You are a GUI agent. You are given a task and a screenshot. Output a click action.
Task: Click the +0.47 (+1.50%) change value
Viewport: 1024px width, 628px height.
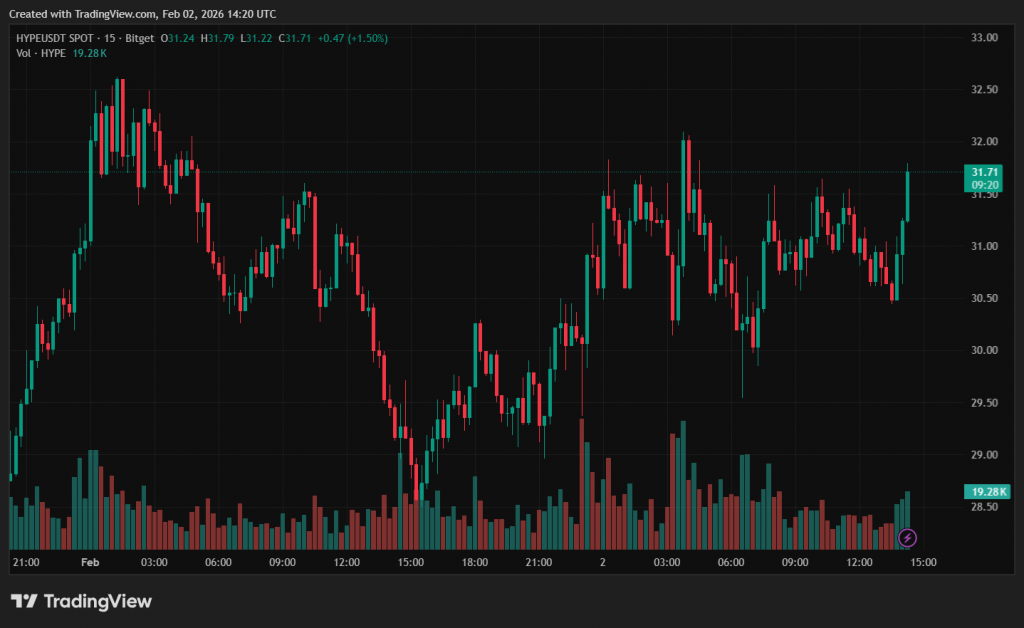point(352,38)
